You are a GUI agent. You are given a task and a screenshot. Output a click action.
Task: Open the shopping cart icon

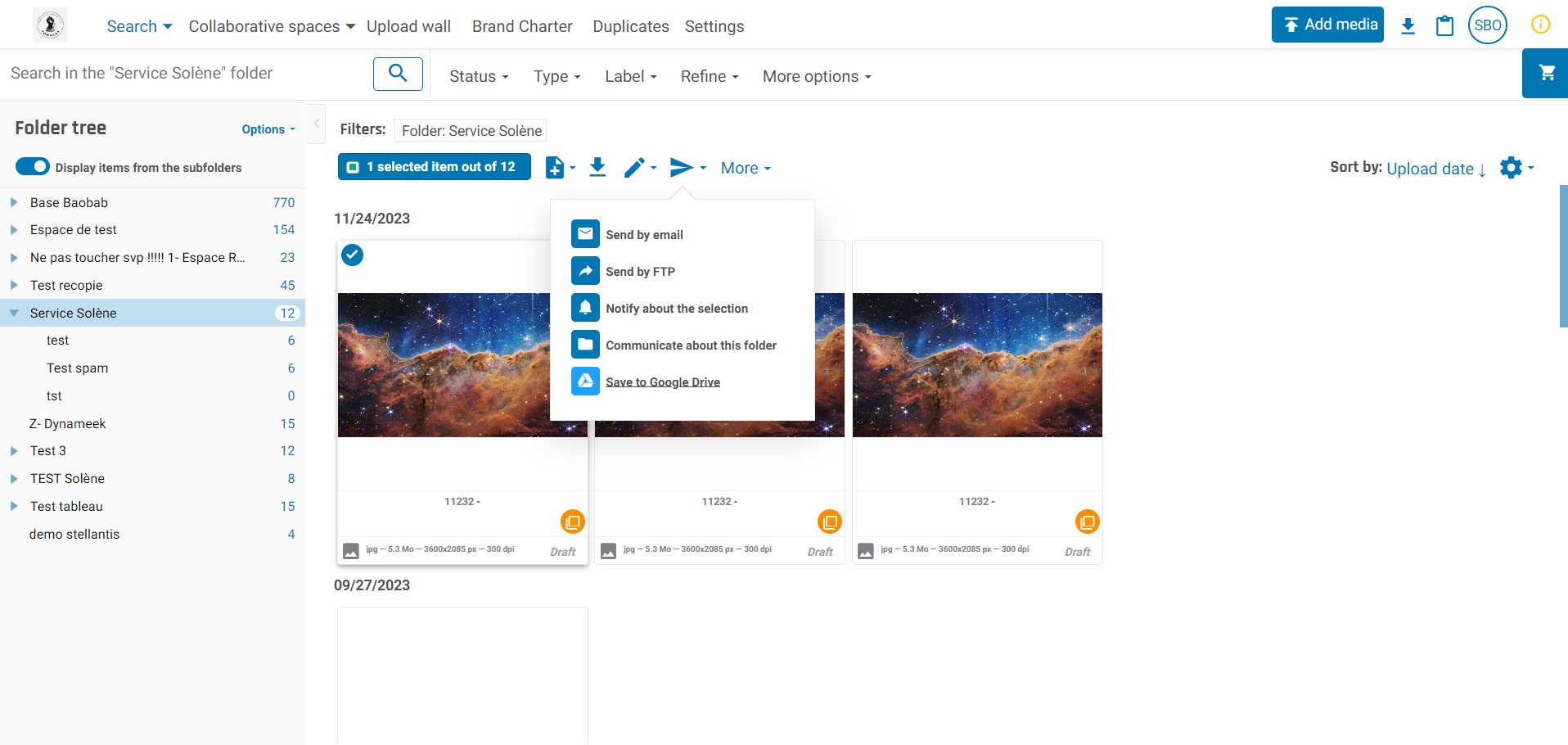tap(1546, 73)
